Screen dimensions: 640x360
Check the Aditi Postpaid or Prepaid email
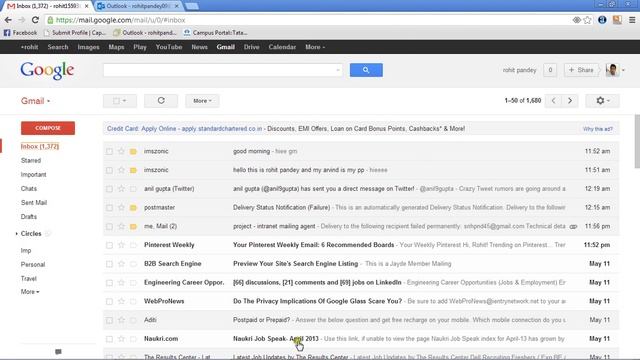(109, 320)
